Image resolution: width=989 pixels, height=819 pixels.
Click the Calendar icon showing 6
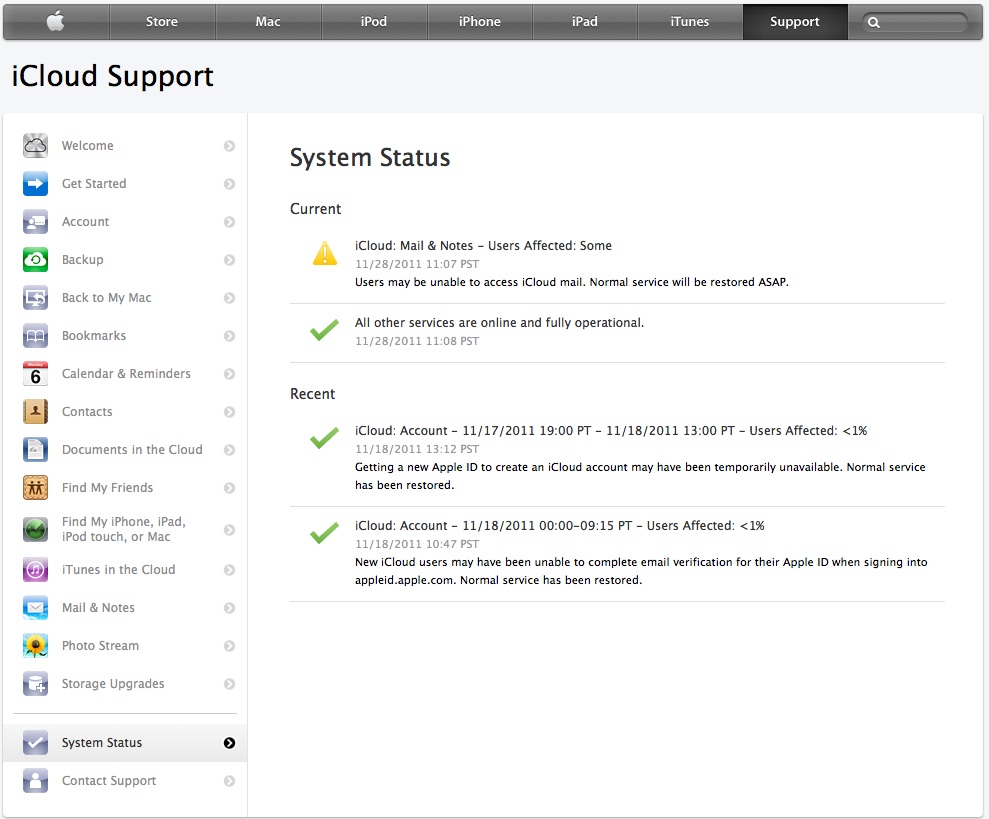click(x=35, y=374)
